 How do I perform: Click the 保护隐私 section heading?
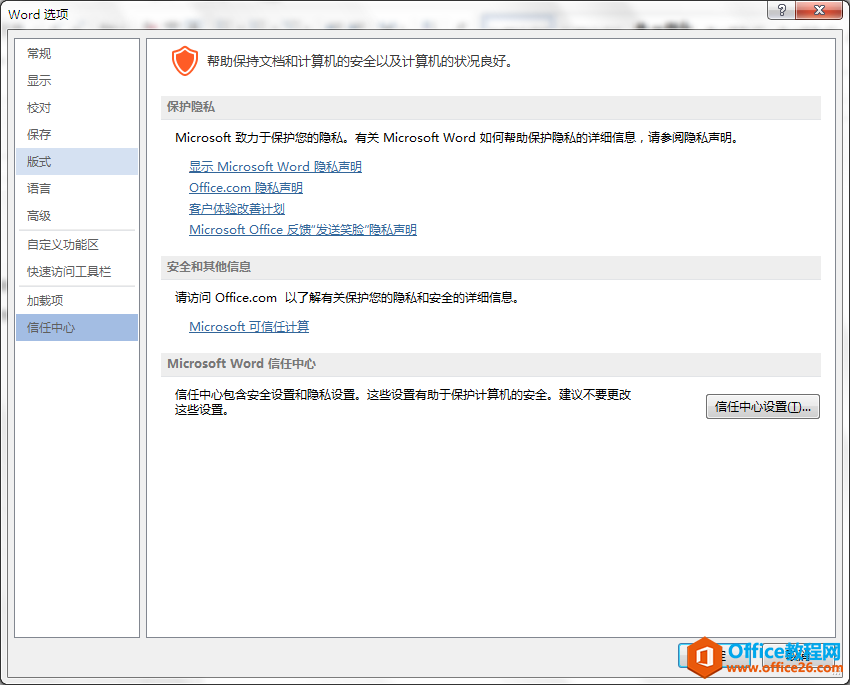191,107
